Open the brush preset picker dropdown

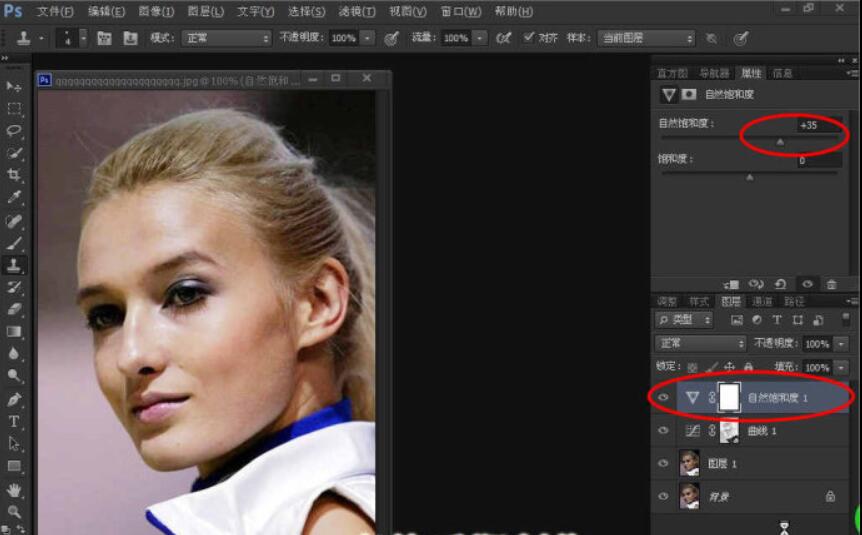[x=84, y=38]
